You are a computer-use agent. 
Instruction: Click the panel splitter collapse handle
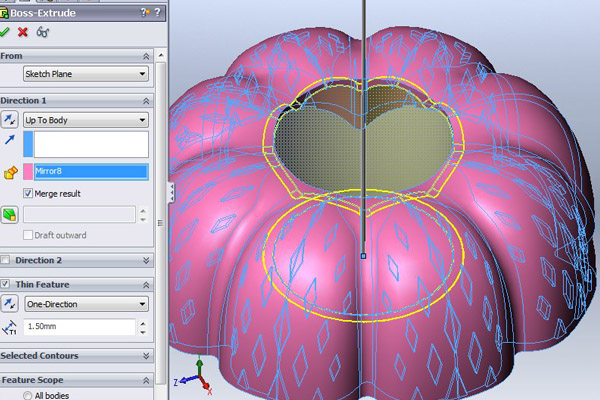click(172, 192)
